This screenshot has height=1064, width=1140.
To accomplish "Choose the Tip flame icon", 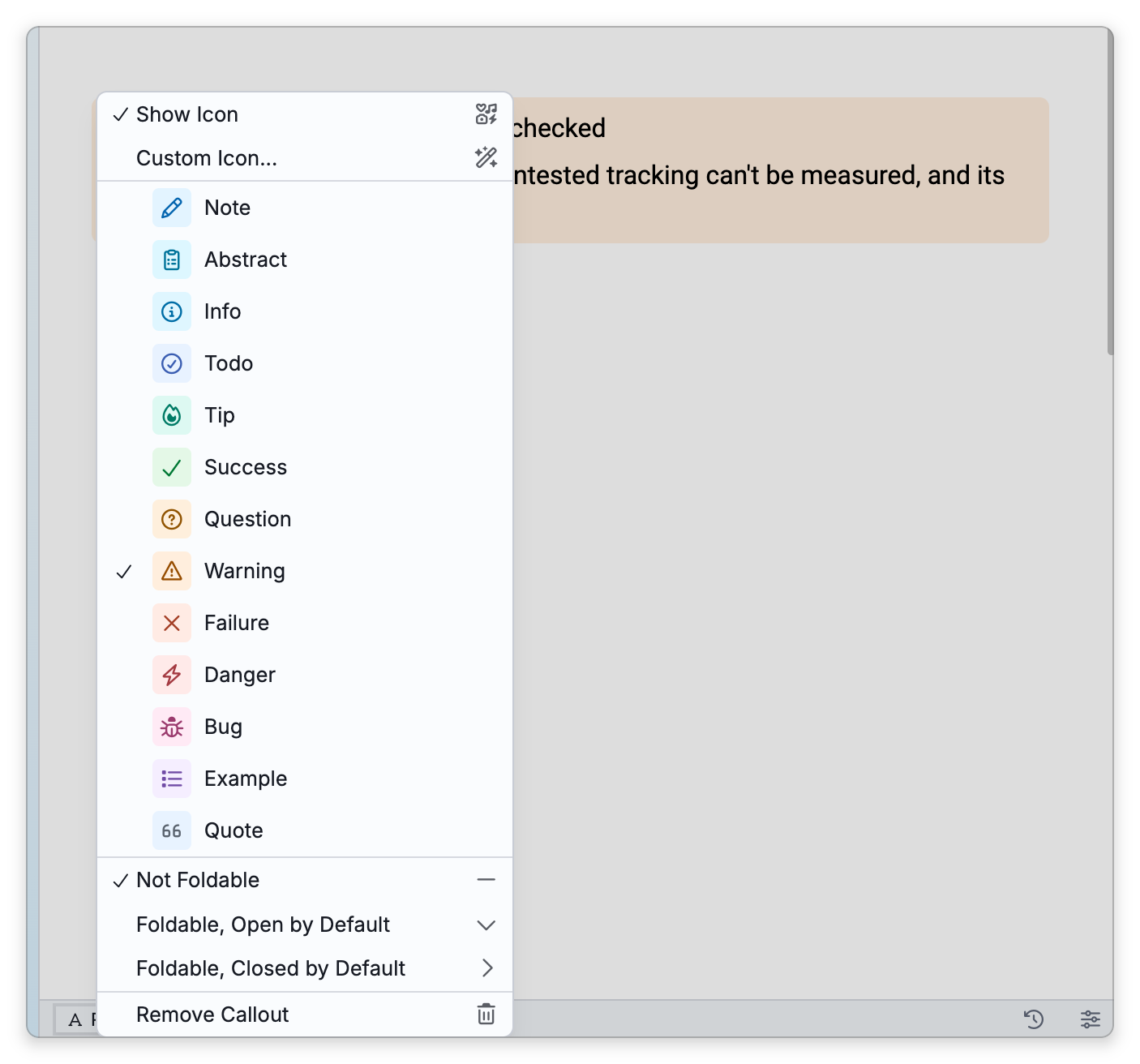I will point(172,415).
